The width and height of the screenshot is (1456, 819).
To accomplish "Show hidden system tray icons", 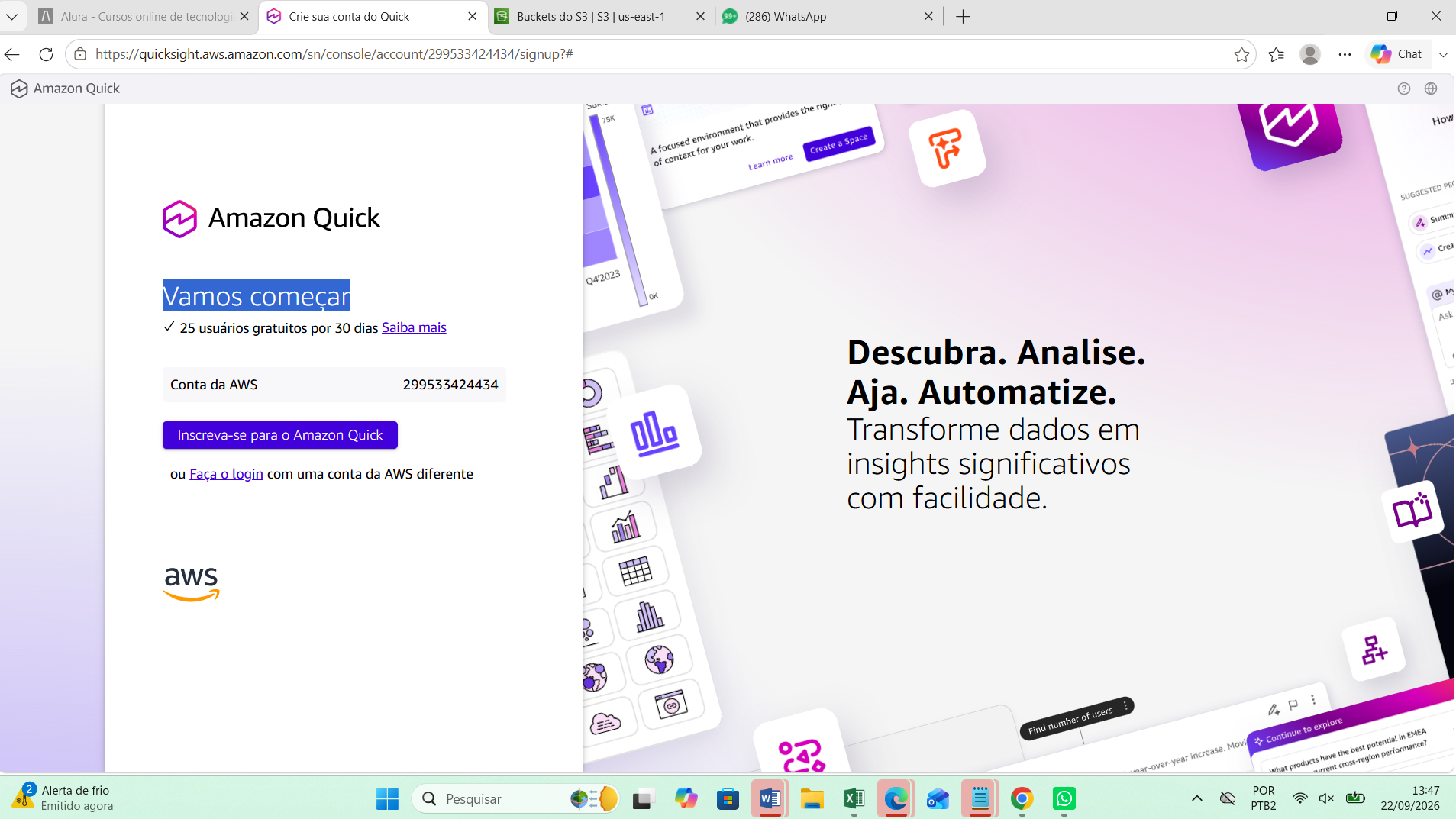I will coord(1197,798).
